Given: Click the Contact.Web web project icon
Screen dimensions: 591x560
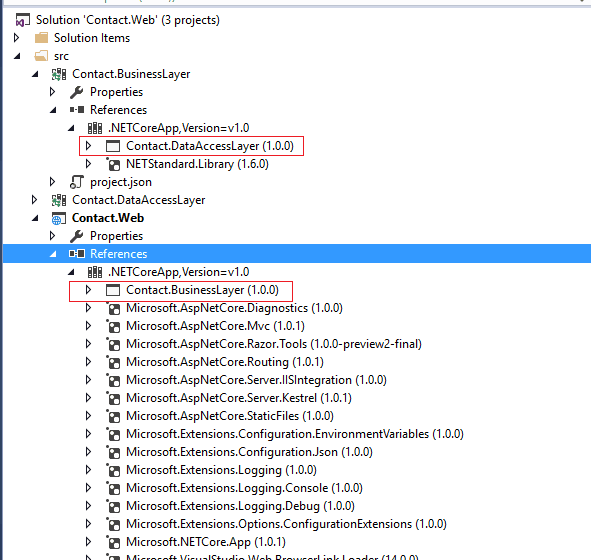Looking at the screenshot, I should point(58,218).
